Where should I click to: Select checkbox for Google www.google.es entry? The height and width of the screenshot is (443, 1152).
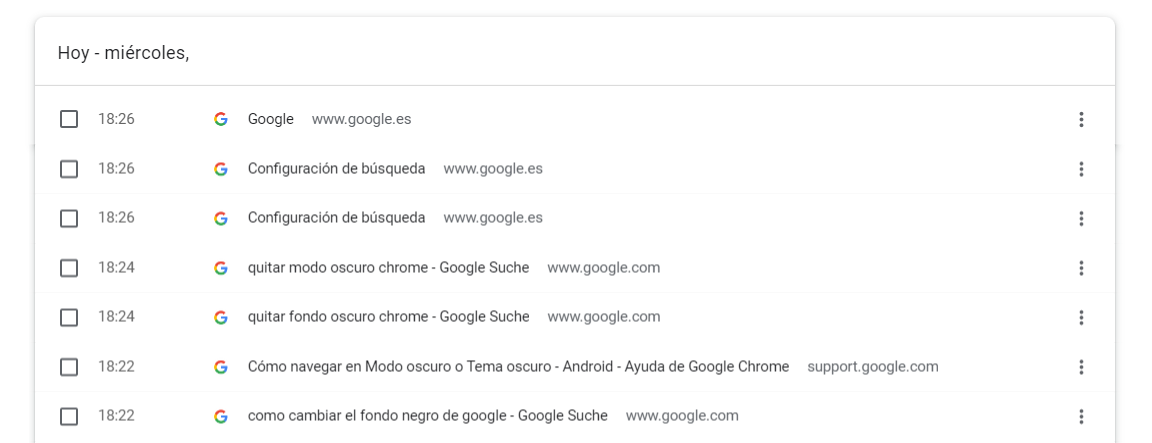pos(69,120)
